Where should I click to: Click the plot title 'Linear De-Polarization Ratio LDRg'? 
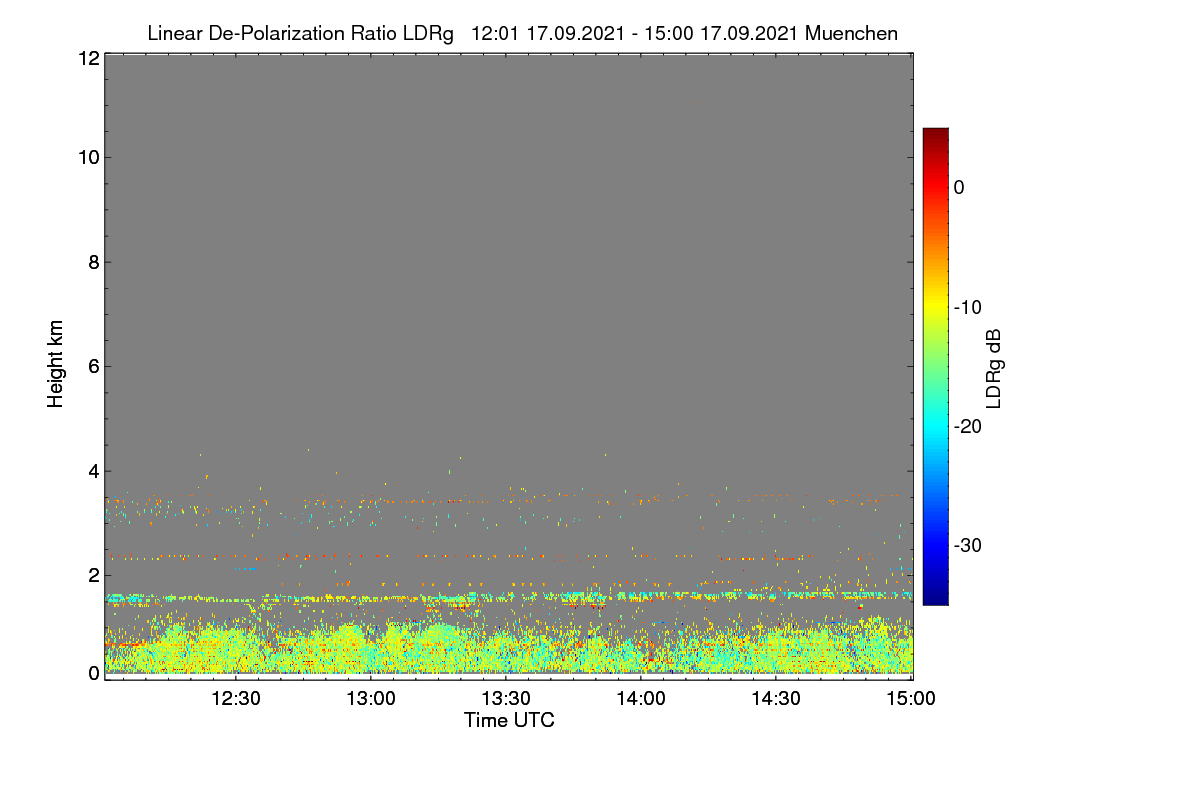click(x=301, y=34)
